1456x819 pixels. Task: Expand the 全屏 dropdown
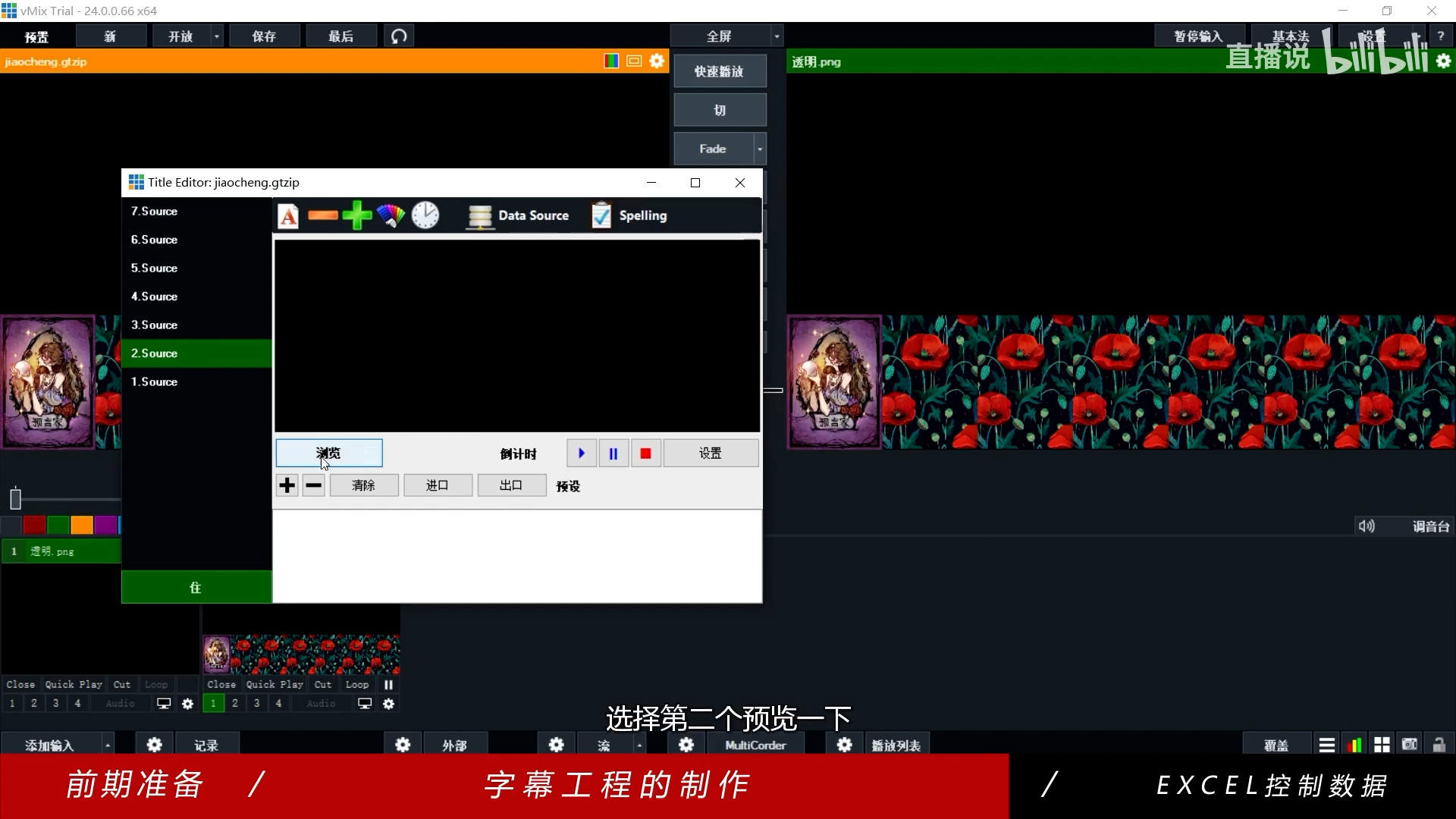click(776, 35)
